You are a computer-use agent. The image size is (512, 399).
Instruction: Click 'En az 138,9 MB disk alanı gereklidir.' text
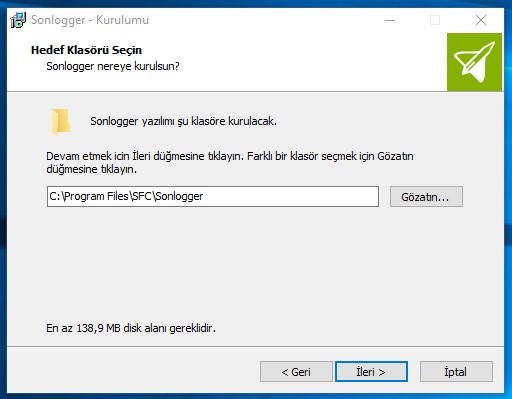(x=131, y=328)
